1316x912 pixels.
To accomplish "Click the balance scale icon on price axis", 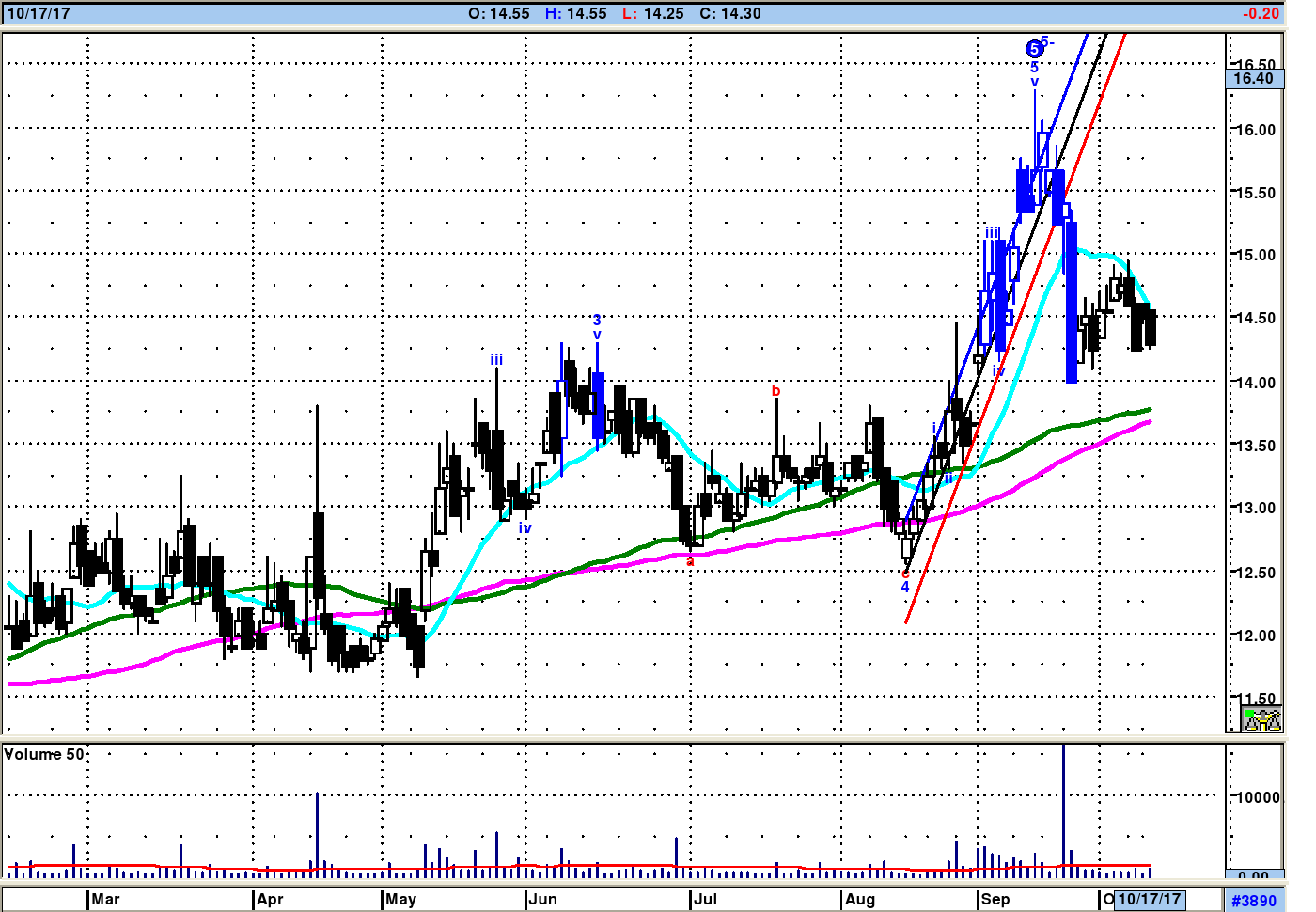I will (1261, 720).
